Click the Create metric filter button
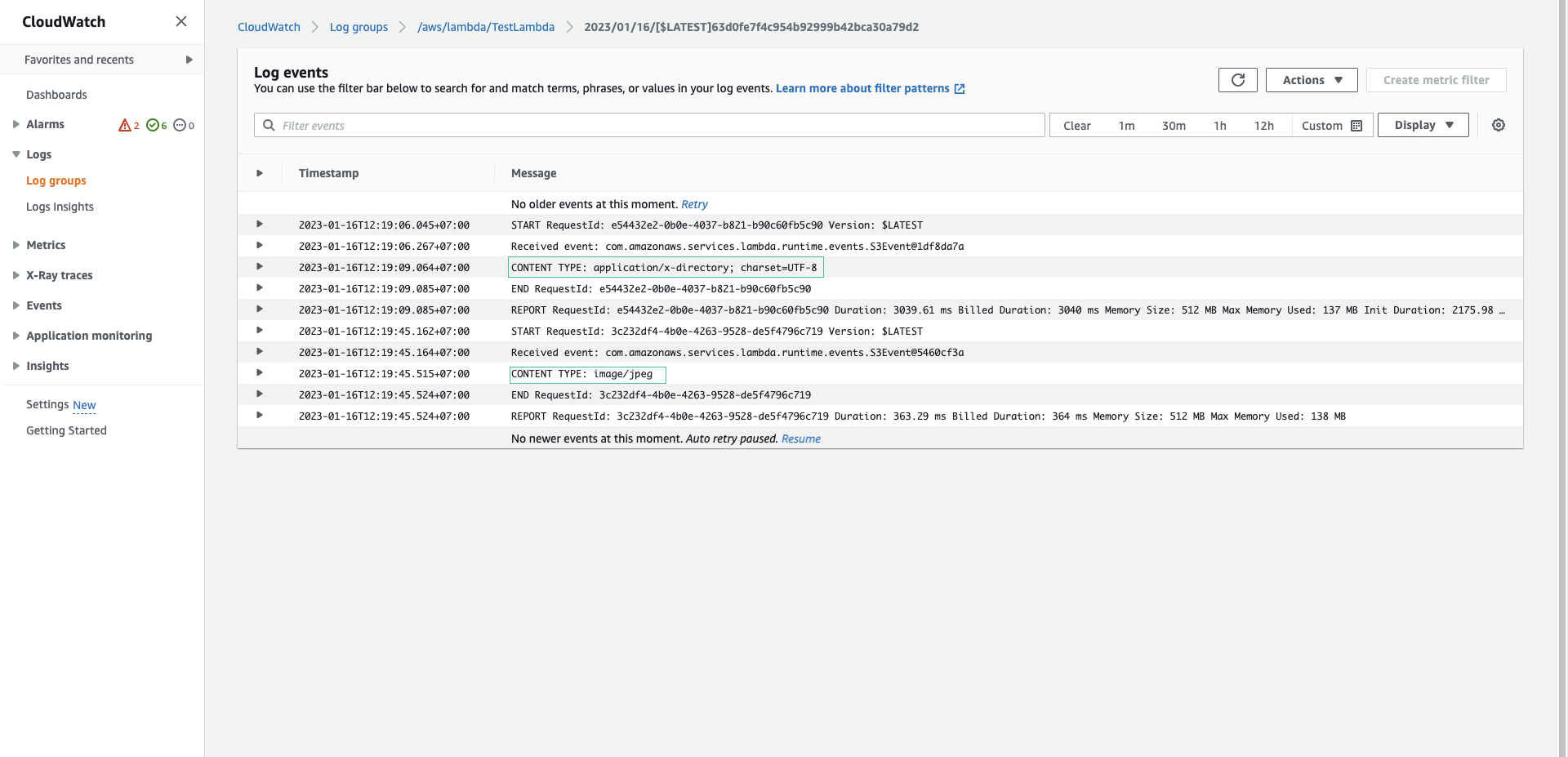The height and width of the screenshot is (757, 1568). [1437, 80]
